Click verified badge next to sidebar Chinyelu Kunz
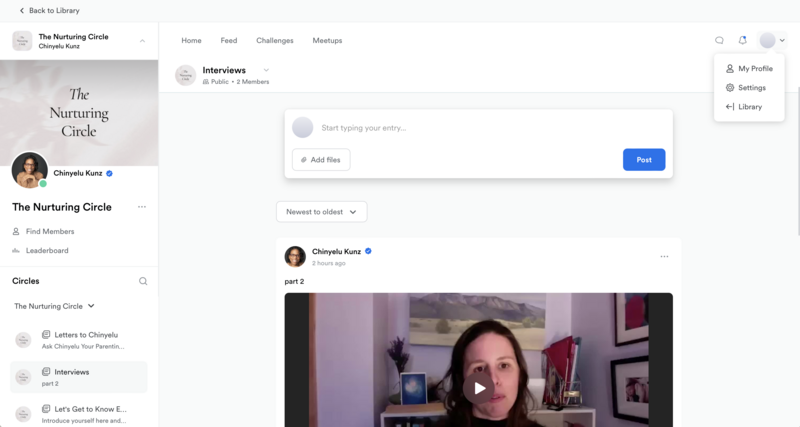Viewport: 800px width, 427px height. 109,173
